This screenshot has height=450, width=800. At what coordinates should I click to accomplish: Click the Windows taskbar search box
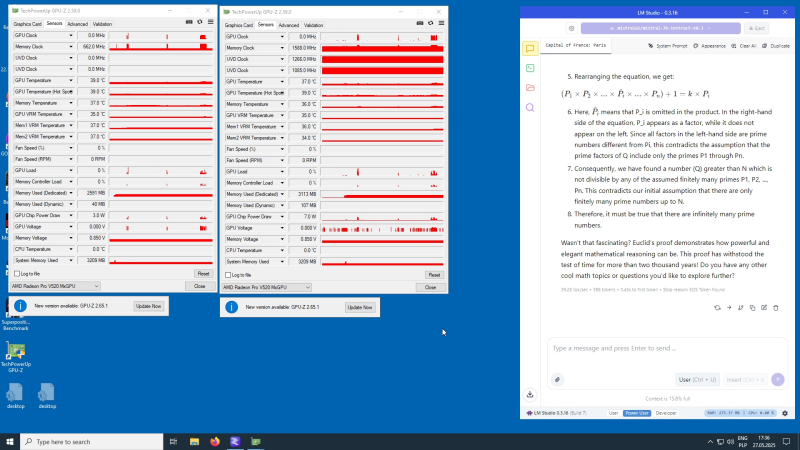click(92, 441)
